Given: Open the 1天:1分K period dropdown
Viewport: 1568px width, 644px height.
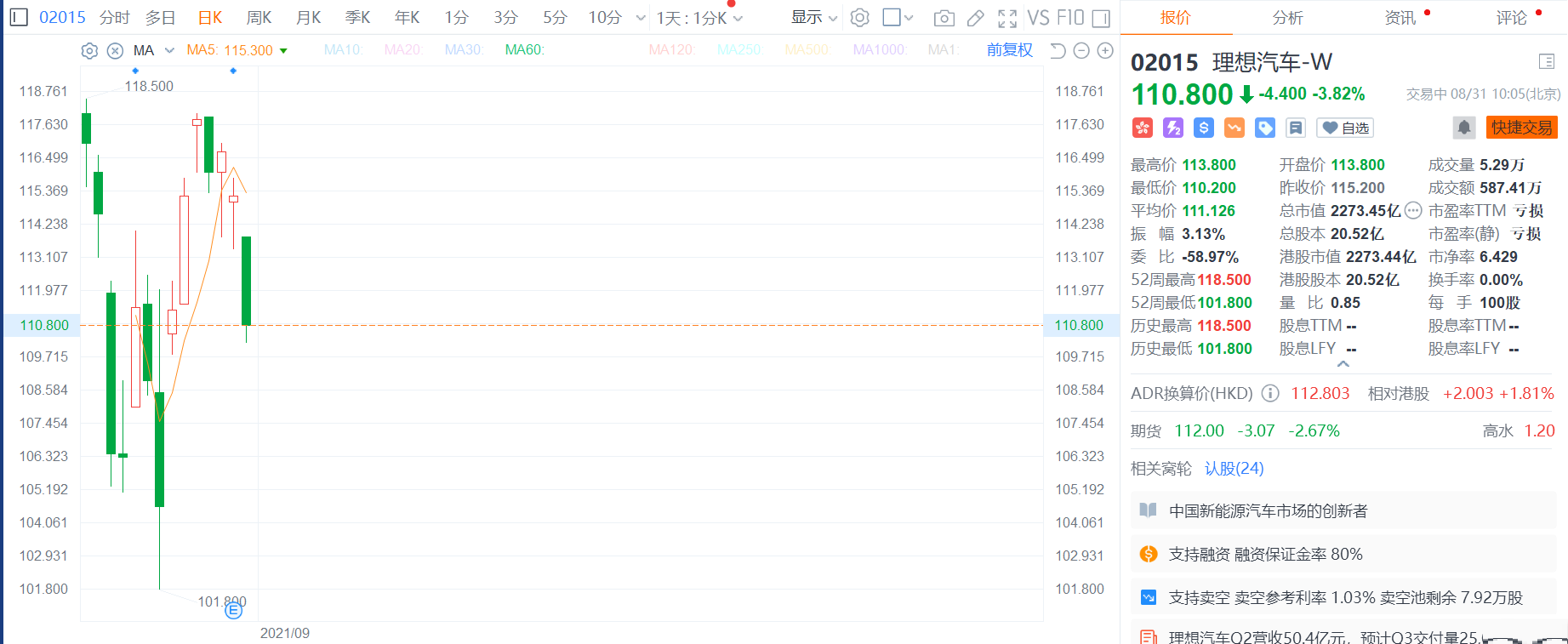Looking at the screenshot, I should [699, 18].
